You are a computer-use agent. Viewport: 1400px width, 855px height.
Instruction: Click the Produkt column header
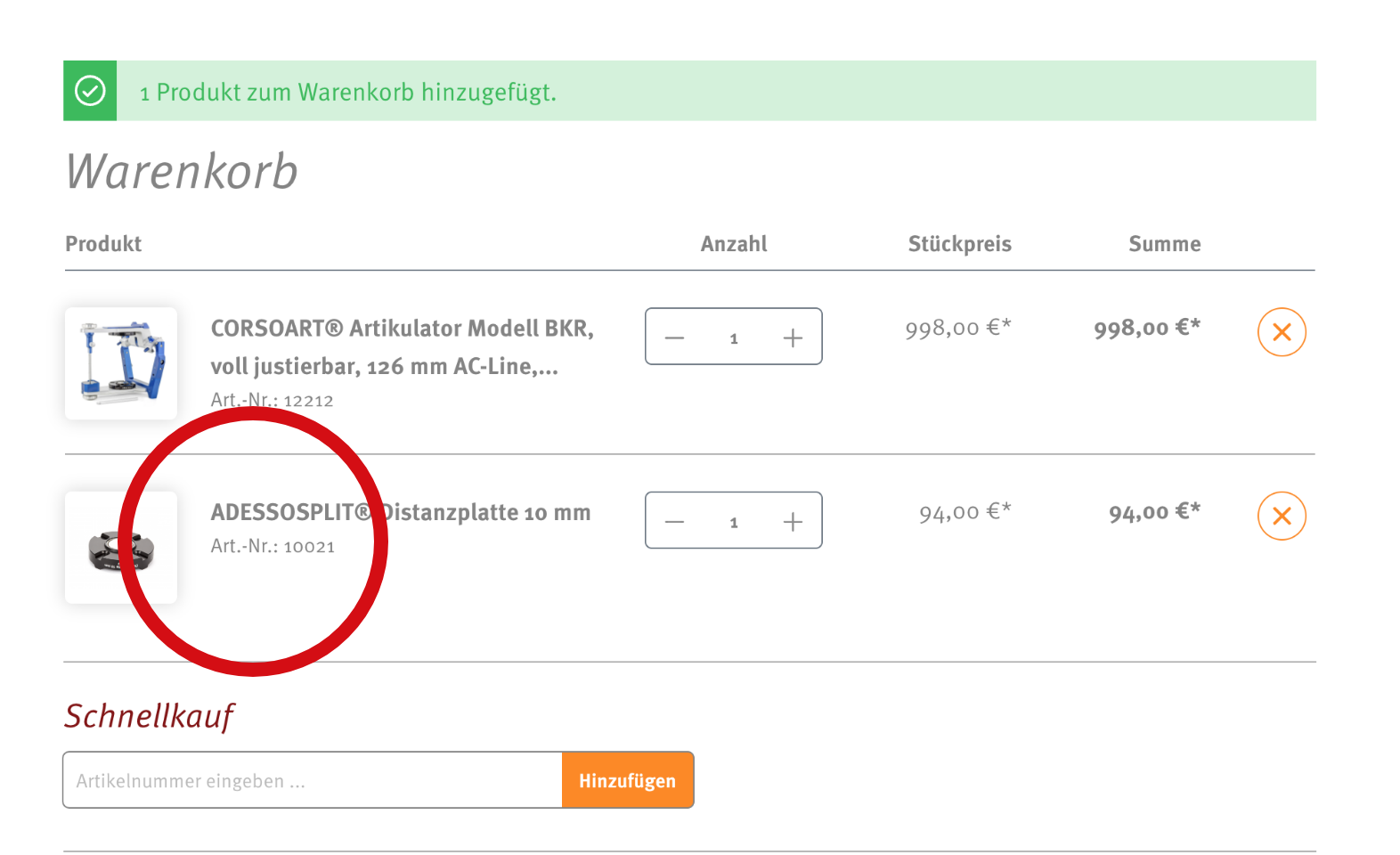tap(103, 244)
